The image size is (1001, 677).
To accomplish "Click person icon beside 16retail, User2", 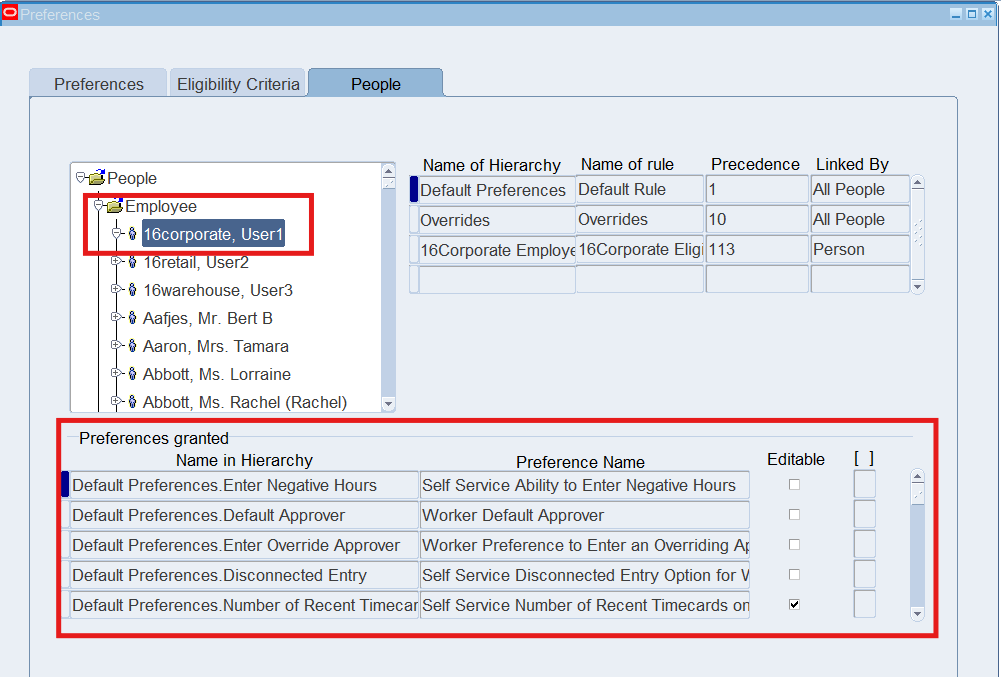I will 133,262.
